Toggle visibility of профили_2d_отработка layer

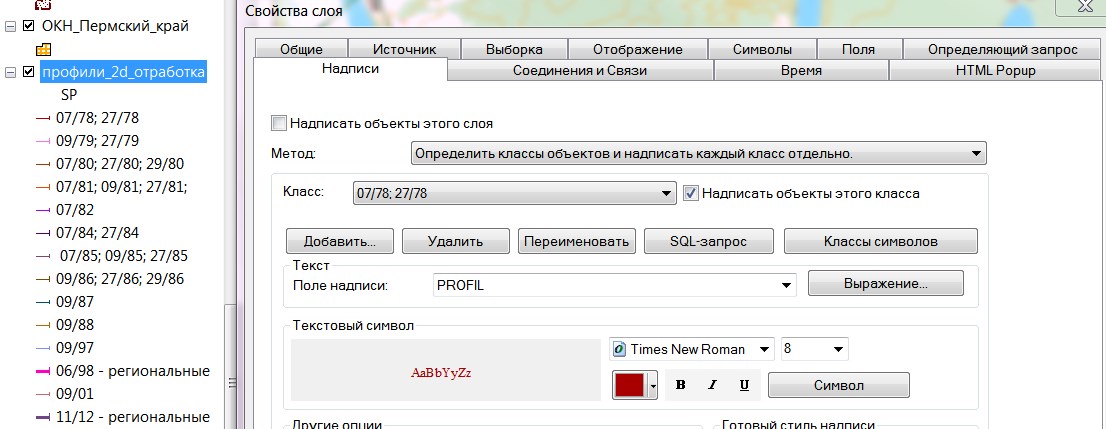click(29, 72)
